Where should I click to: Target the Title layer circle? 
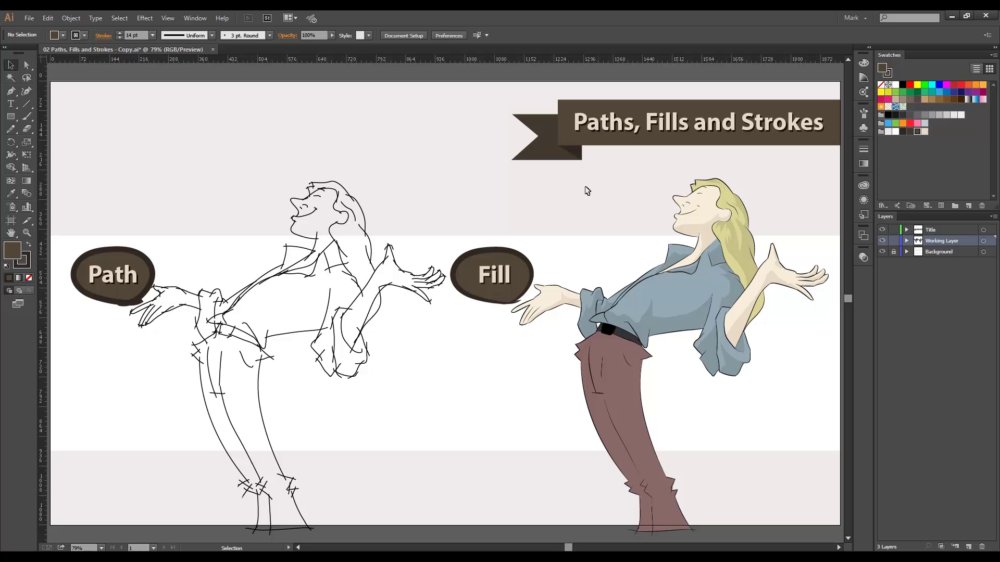(983, 230)
